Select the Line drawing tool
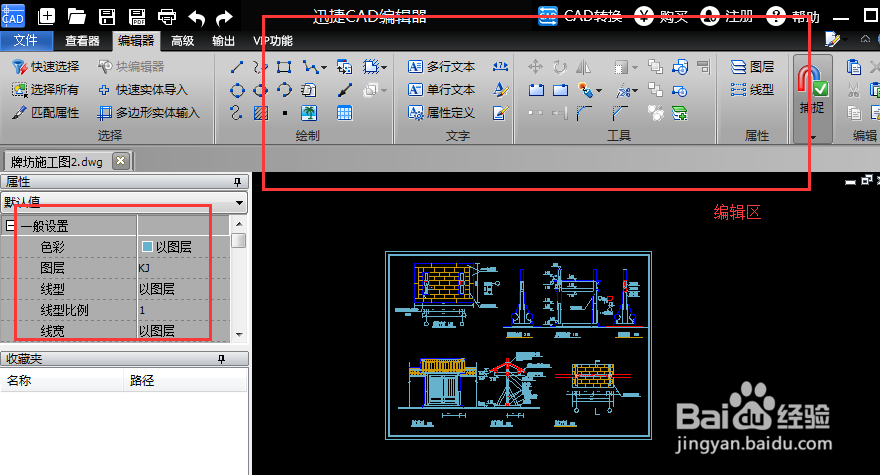This screenshot has width=880, height=475. click(237, 67)
